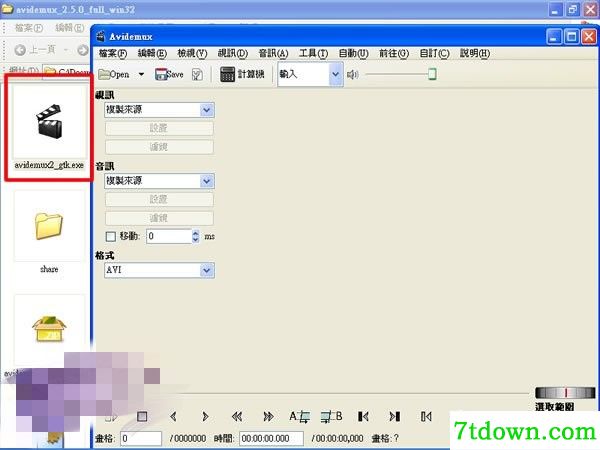Viewport: 600px width, 450px height.
Task: Click the speaker volume icon
Action: tap(352, 75)
